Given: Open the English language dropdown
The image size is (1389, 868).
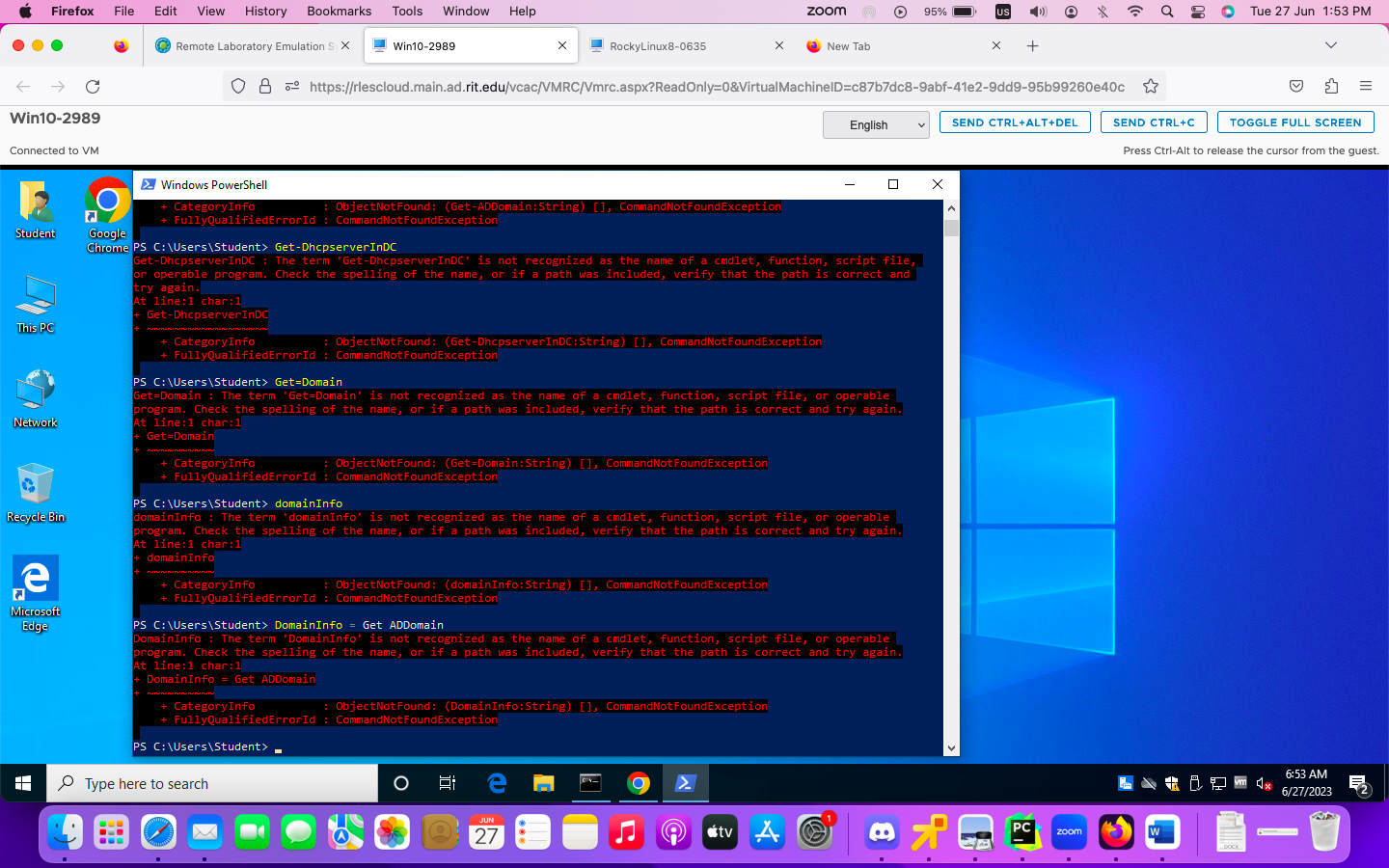Looking at the screenshot, I should point(876,124).
